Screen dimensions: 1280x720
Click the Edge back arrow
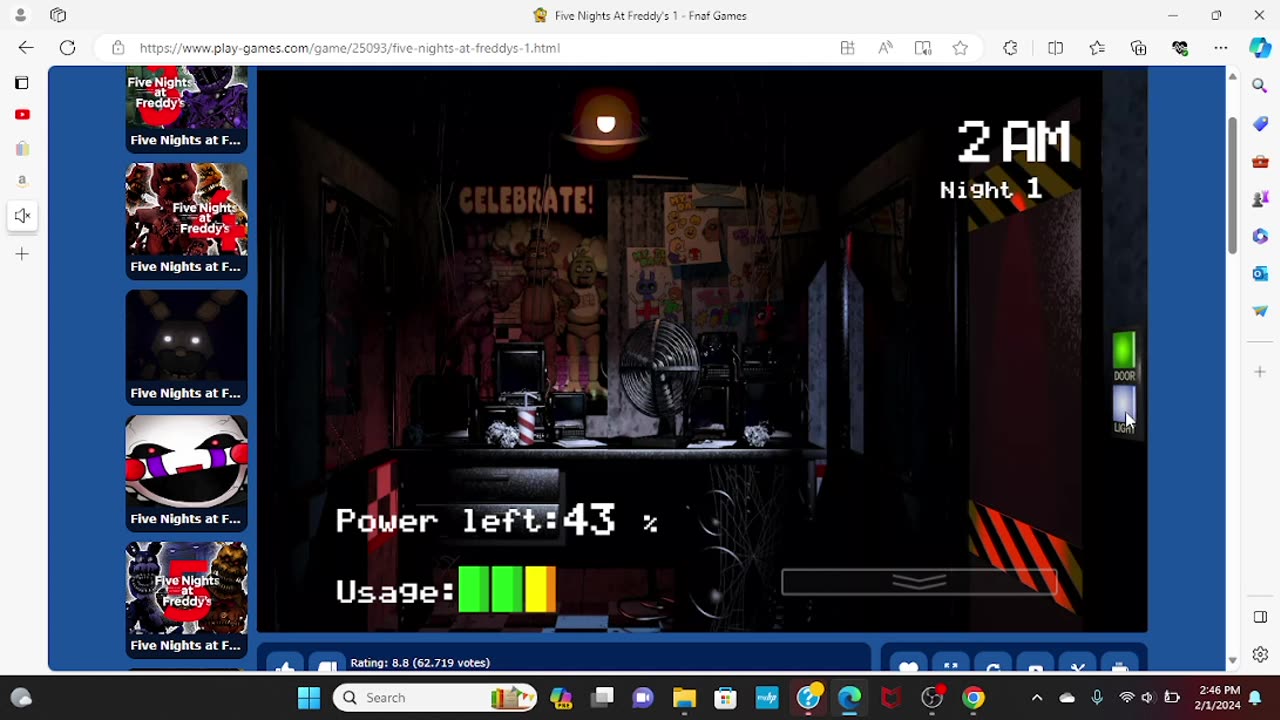click(26, 48)
